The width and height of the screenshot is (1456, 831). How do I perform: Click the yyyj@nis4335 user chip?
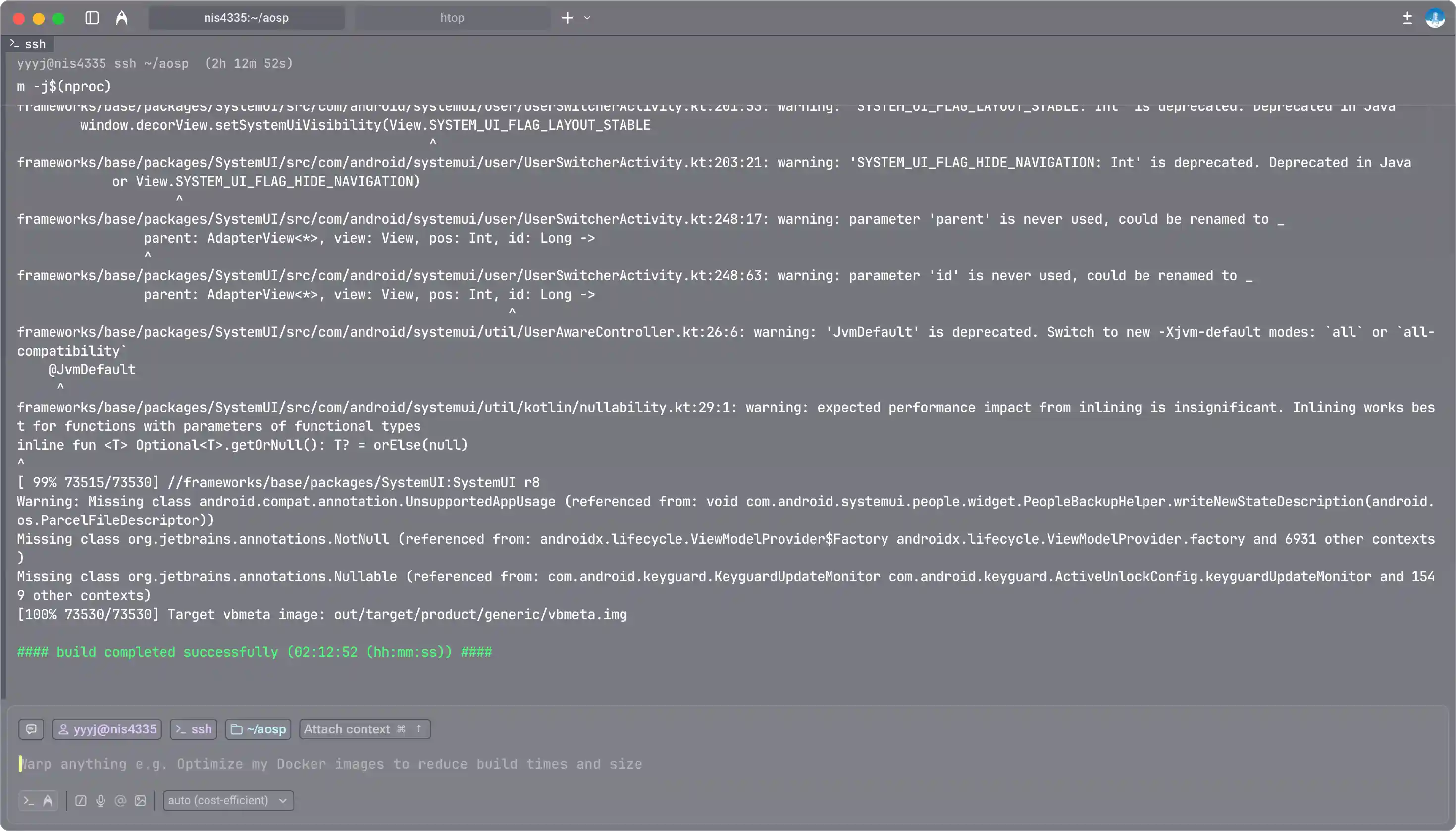[107, 729]
